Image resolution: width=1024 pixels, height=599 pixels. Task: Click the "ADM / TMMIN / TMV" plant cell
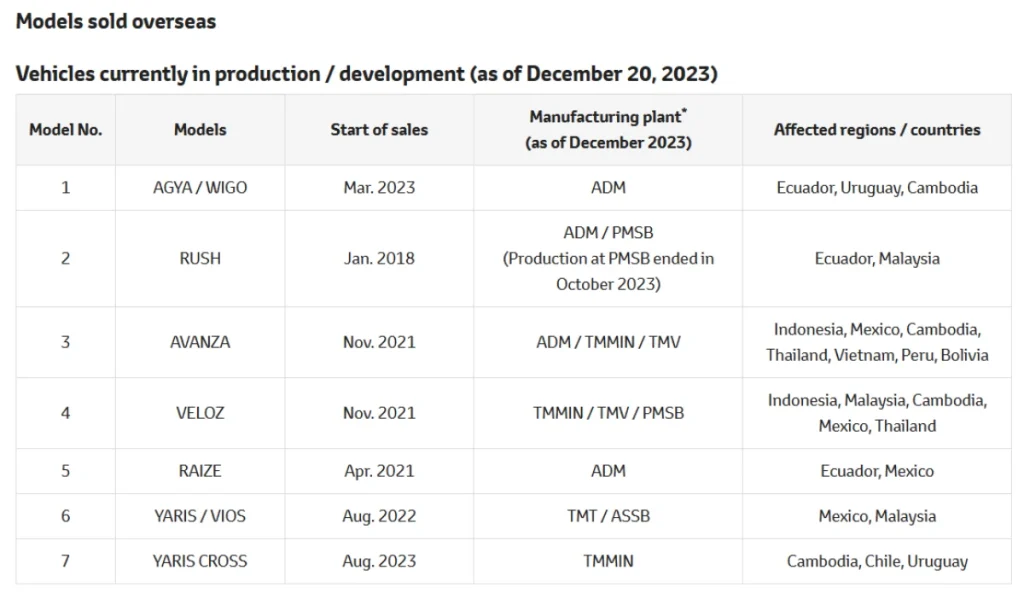pos(608,342)
